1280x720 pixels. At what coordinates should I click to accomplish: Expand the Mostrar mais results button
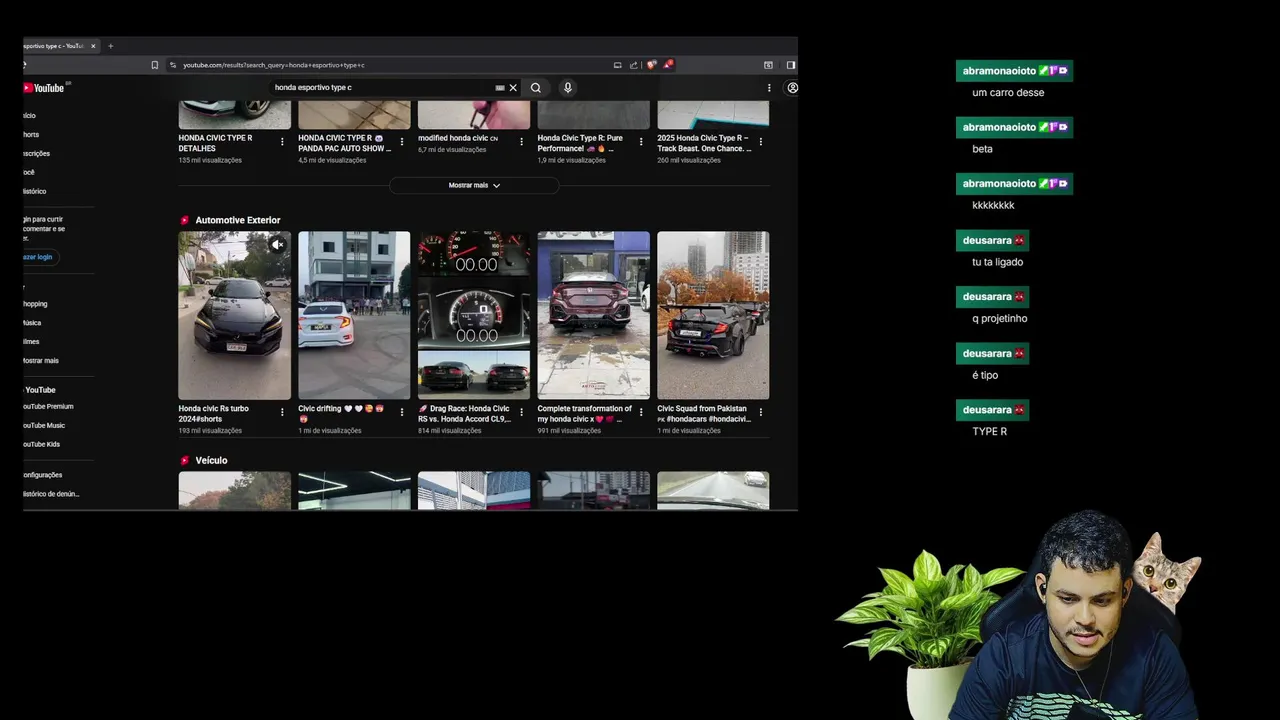click(x=474, y=185)
